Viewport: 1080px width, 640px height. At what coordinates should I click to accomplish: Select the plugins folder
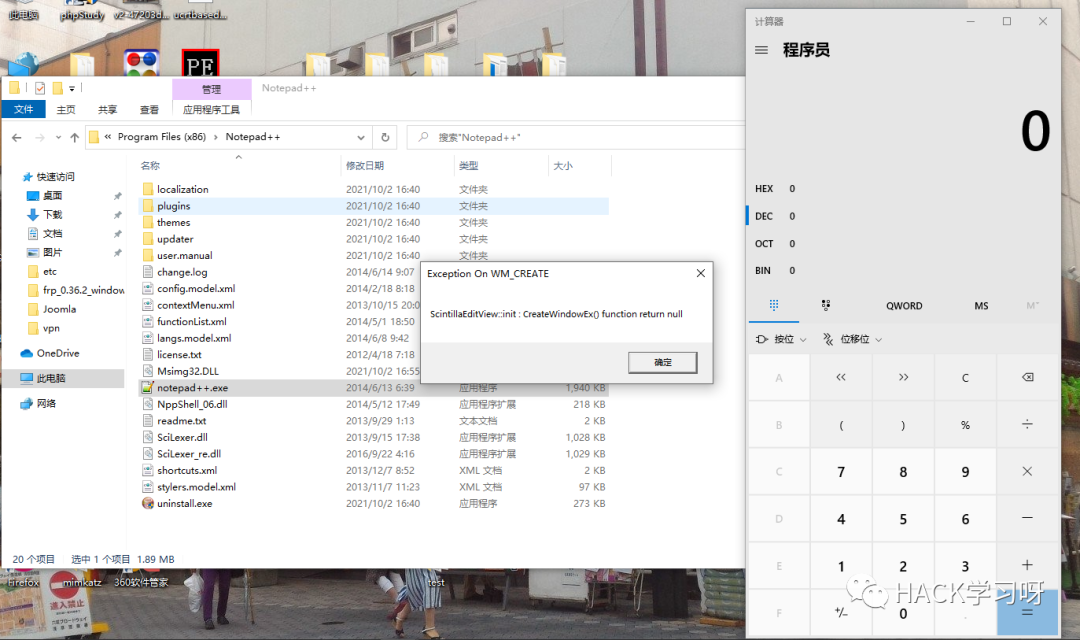coord(373,206)
